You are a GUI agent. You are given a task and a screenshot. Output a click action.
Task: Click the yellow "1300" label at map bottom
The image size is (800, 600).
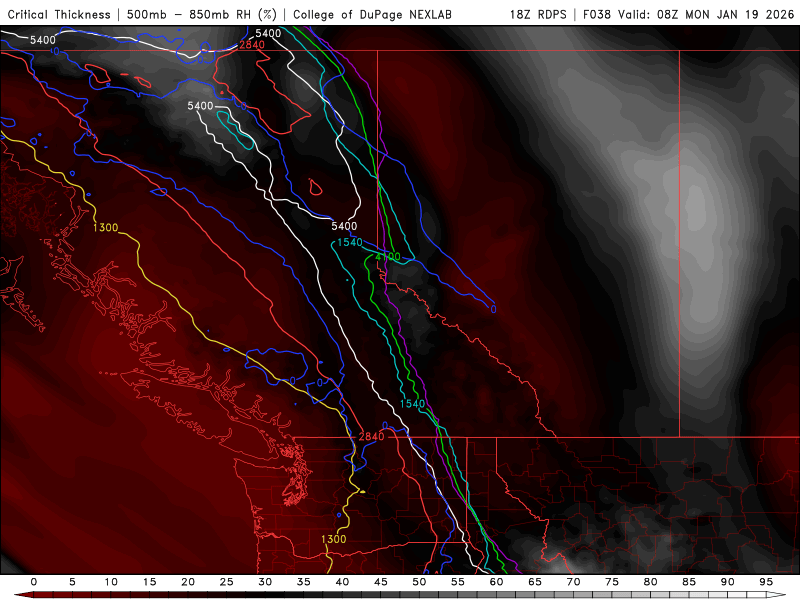(334, 539)
